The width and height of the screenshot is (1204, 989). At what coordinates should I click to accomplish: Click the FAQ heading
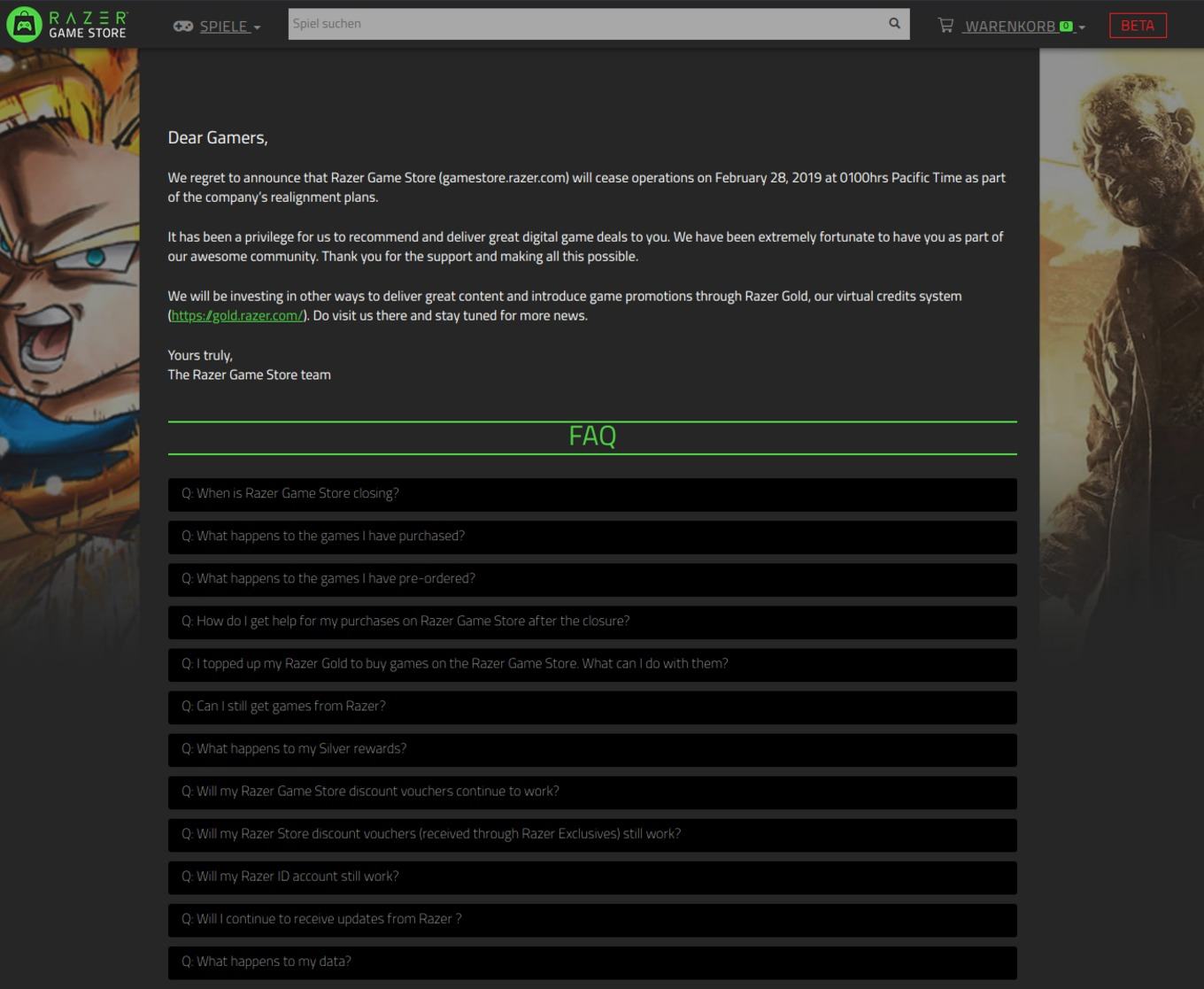(x=592, y=436)
